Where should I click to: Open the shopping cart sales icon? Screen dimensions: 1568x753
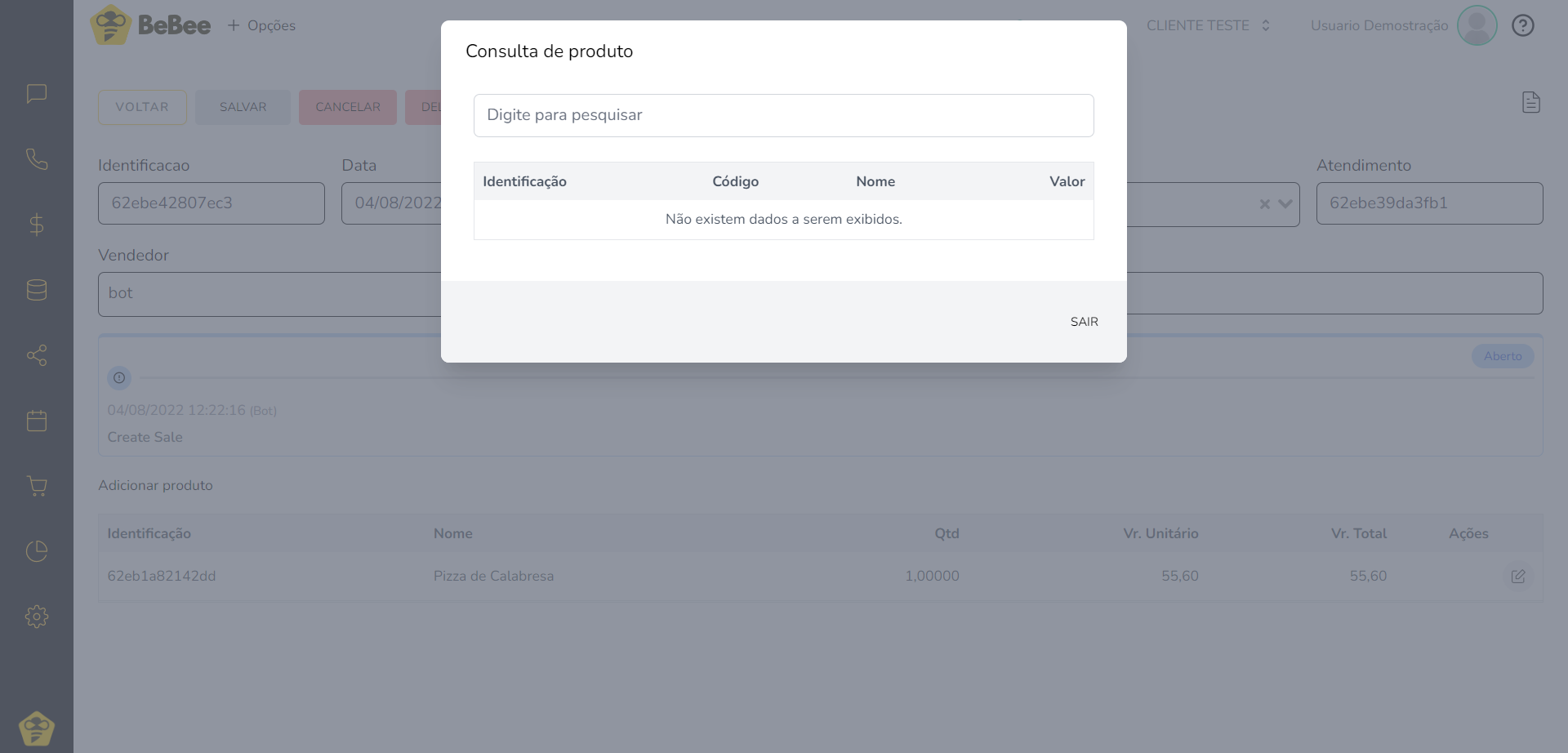click(x=37, y=486)
